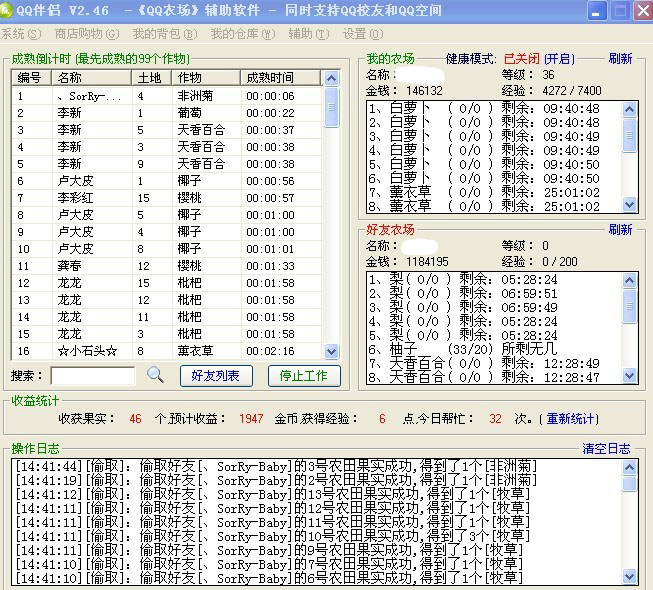The width and height of the screenshot is (653, 590).
Task: Open the 我的背包(B) menu
Action: coord(165,34)
